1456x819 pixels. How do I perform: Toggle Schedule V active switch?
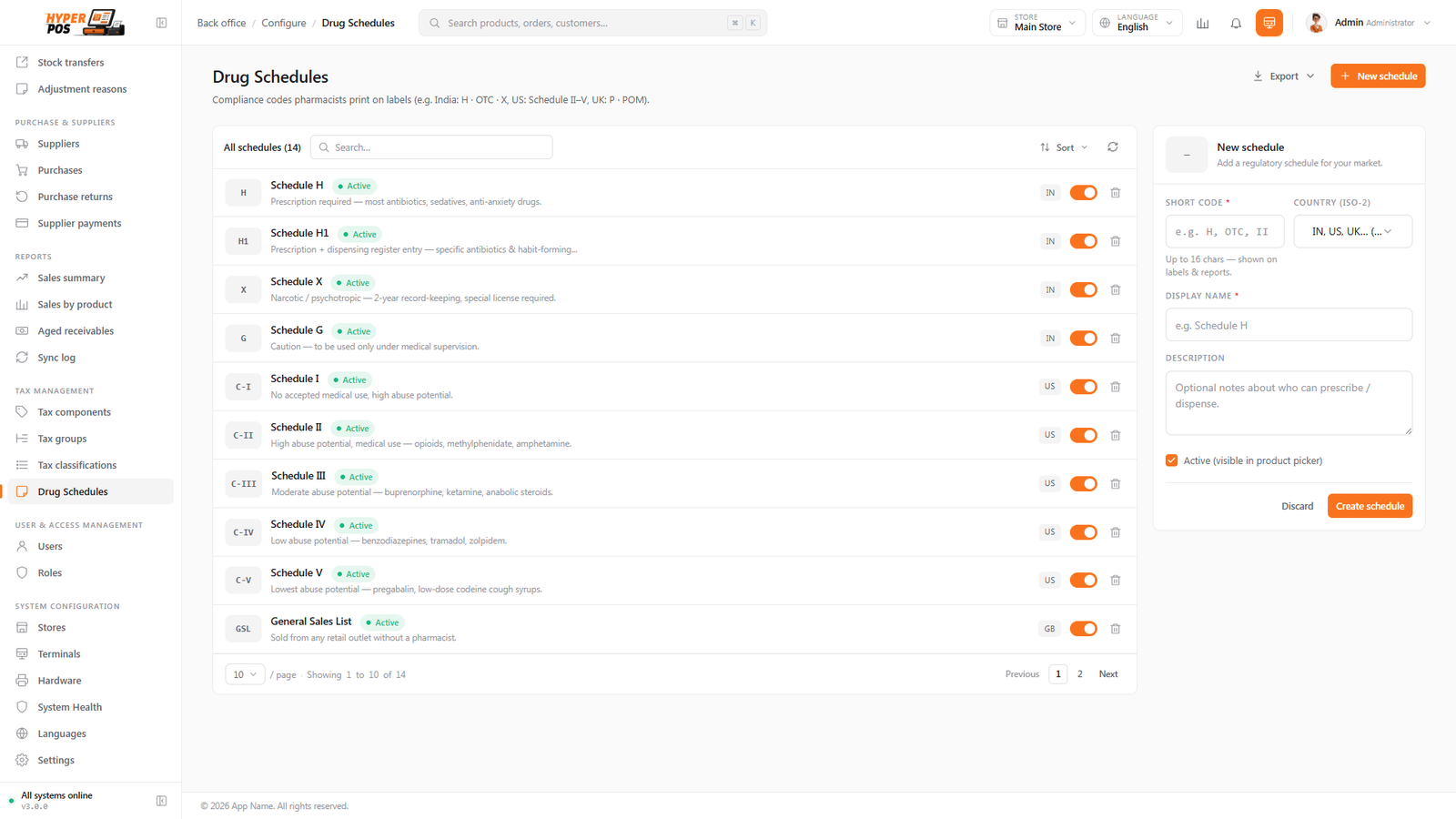tap(1083, 581)
